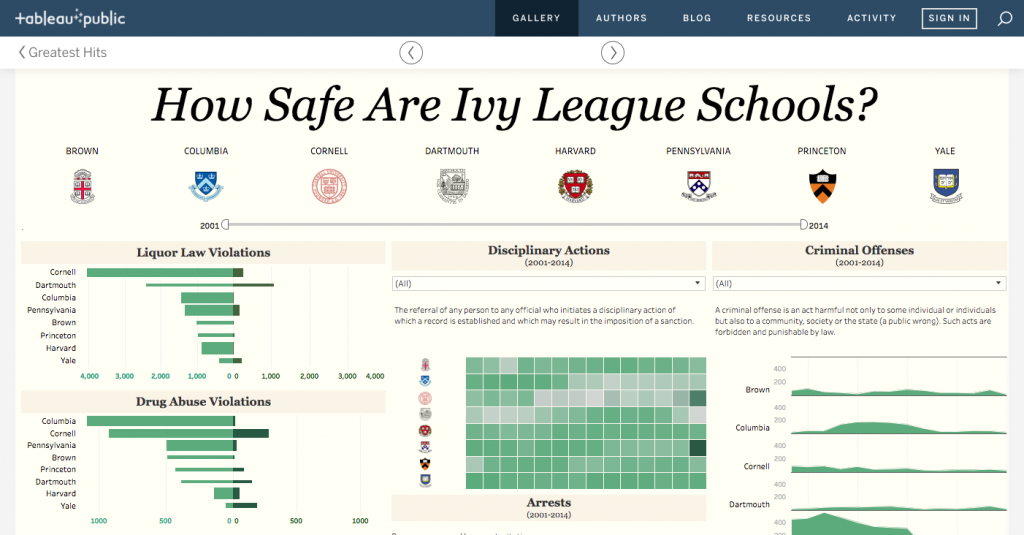This screenshot has height=535, width=1024.
Task: Open Disciplinary Actions (All) dropdown
Action: click(x=549, y=284)
